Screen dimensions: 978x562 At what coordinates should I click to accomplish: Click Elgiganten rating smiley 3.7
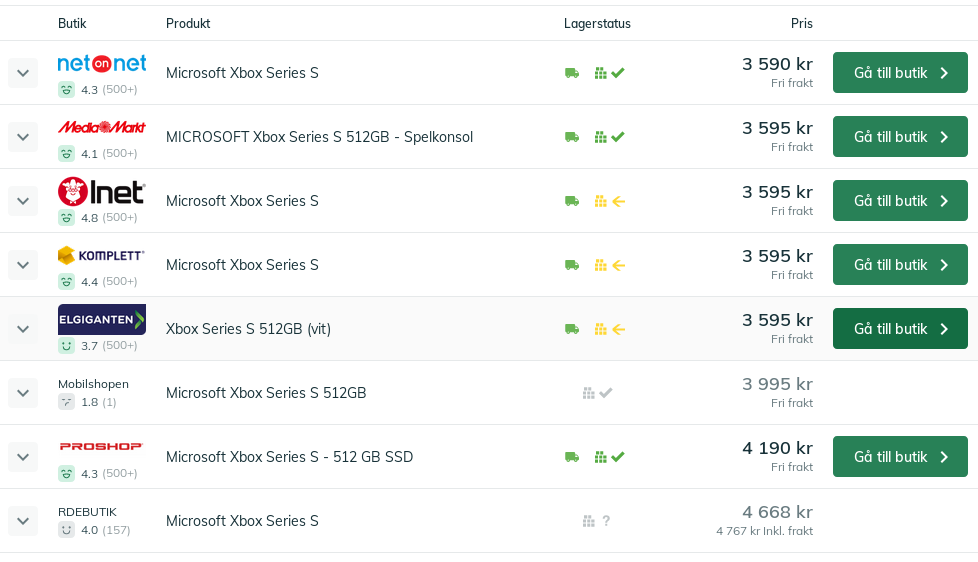67,346
